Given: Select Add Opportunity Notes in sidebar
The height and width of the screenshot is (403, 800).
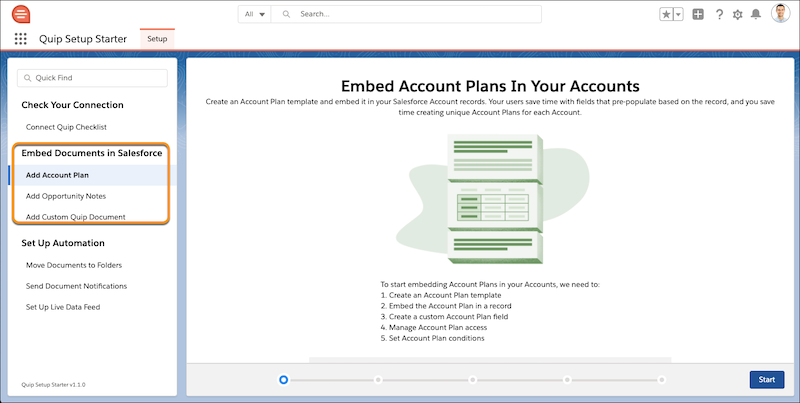Looking at the screenshot, I should coord(66,196).
